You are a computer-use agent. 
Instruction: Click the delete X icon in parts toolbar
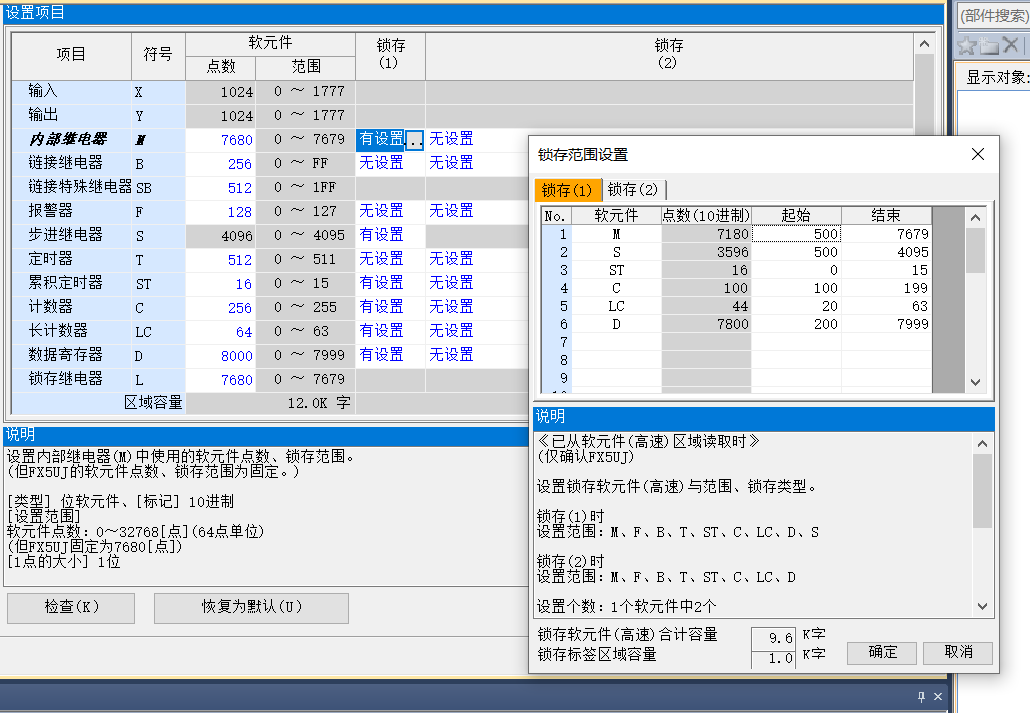tap(1010, 46)
